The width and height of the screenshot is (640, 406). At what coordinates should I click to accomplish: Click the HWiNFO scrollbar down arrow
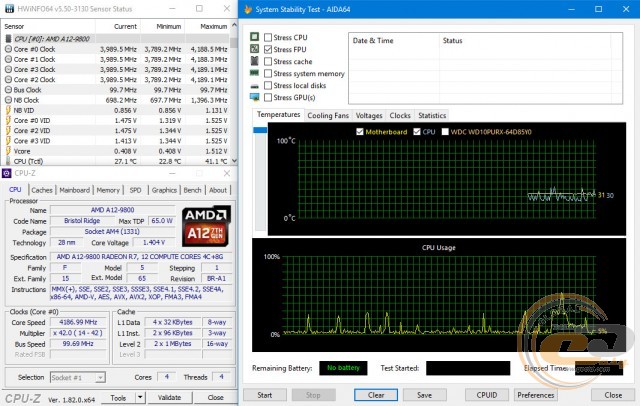click(x=234, y=161)
